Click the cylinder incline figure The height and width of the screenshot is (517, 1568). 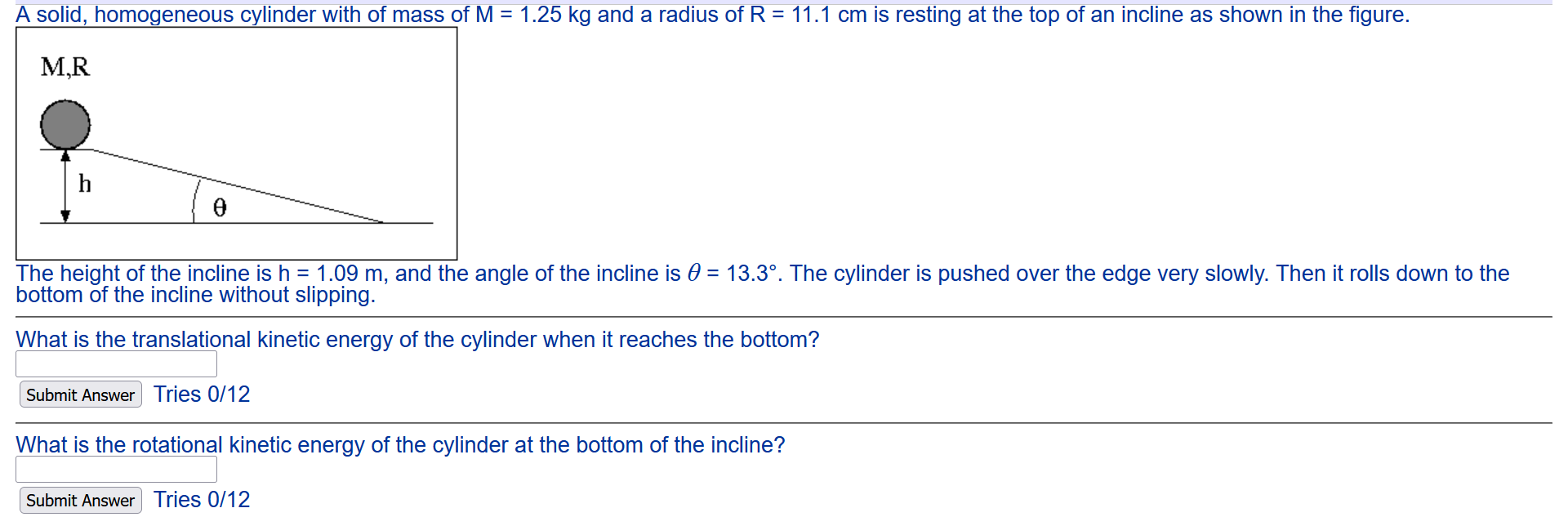point(237,143)
